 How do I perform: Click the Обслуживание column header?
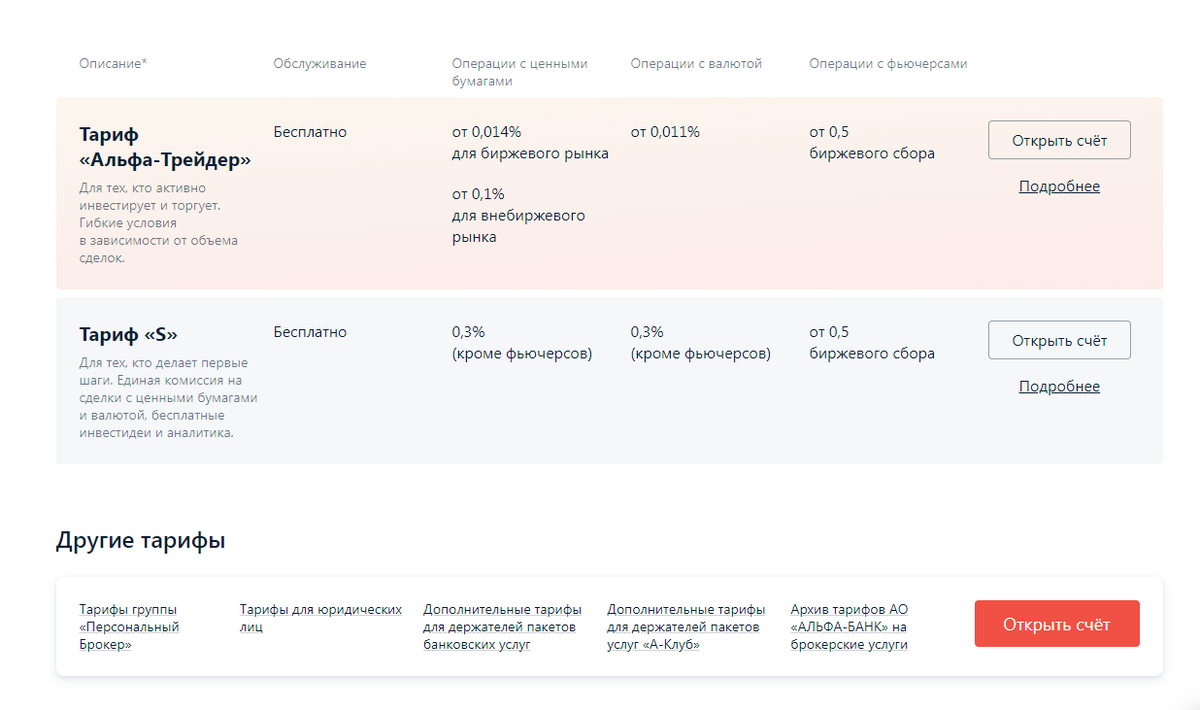tap(319, 64)
